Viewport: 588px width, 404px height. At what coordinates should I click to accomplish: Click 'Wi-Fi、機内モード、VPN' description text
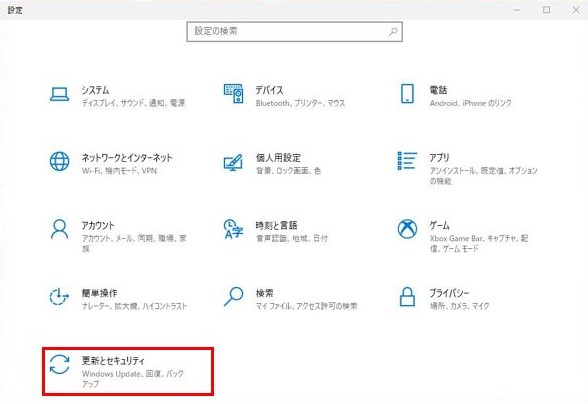tap(119, 171)
